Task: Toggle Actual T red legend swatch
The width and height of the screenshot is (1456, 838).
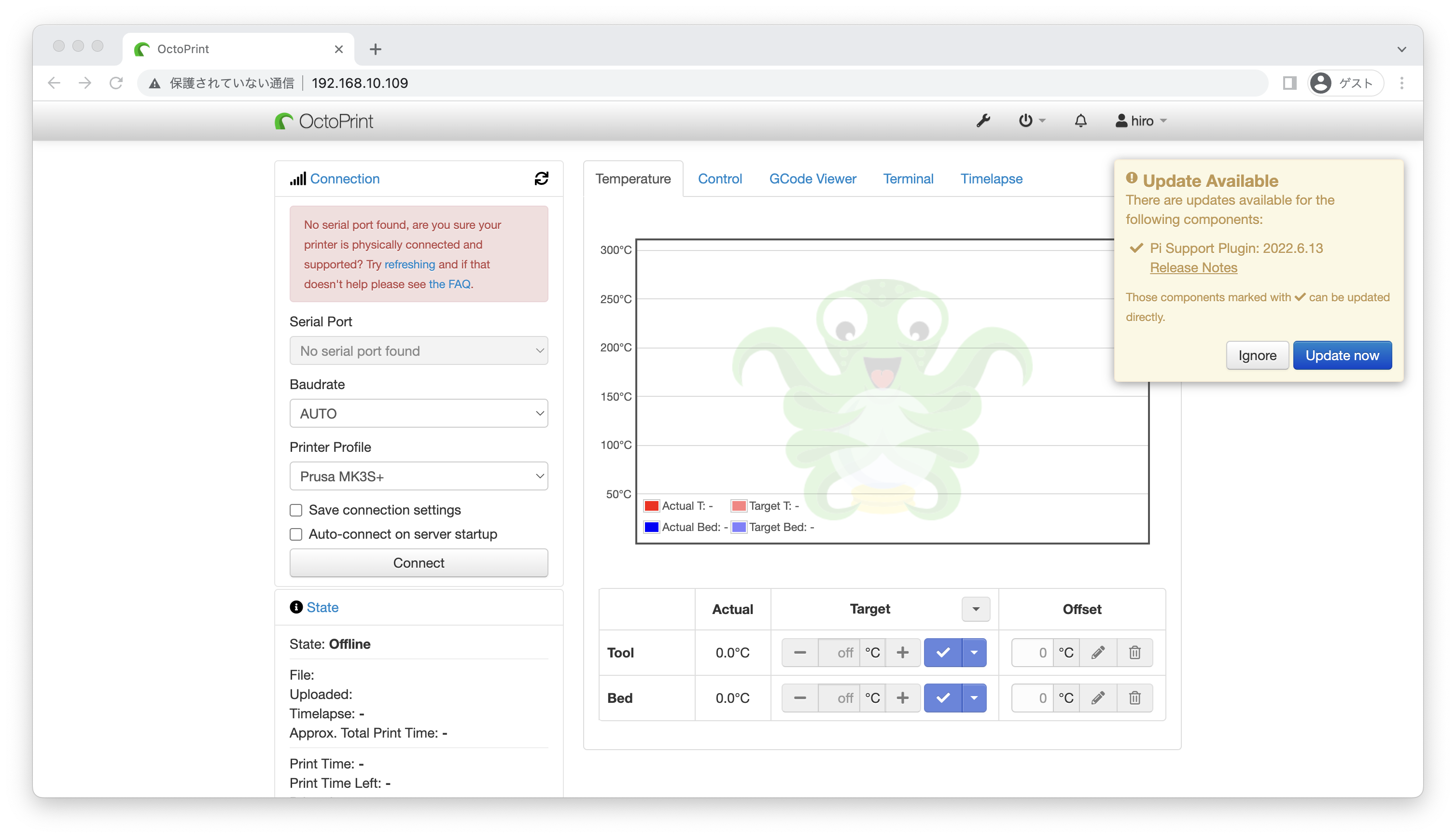Action: [651, 506]
